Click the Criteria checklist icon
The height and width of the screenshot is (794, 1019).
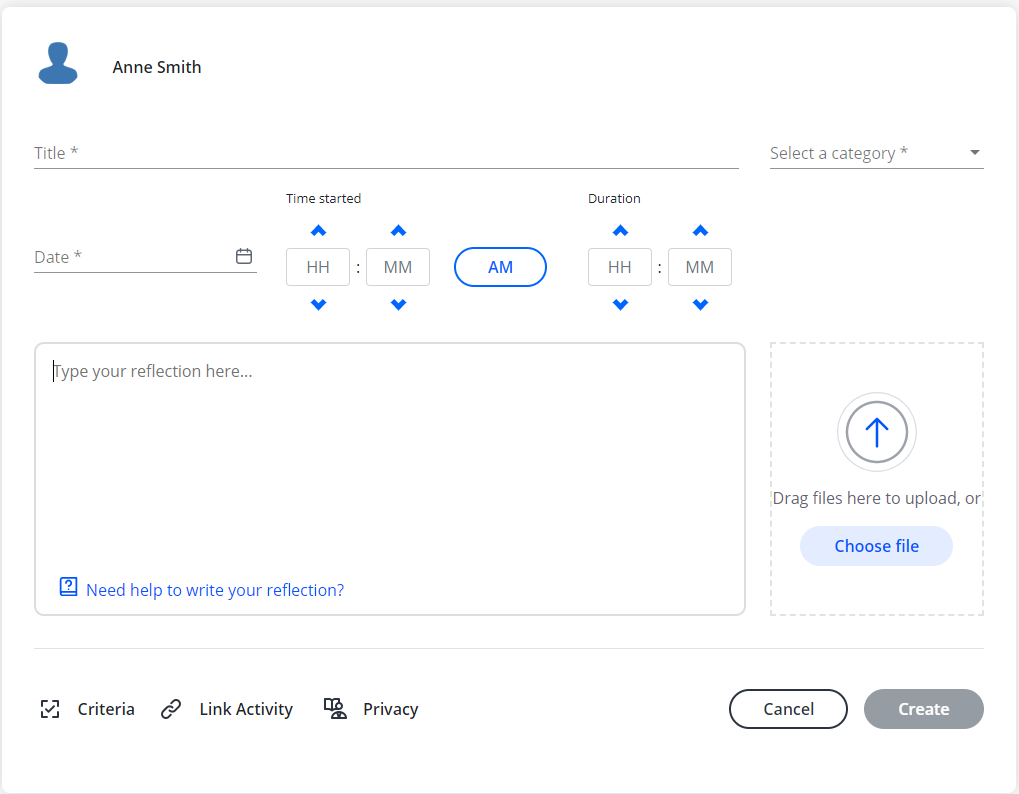(50, 709)
